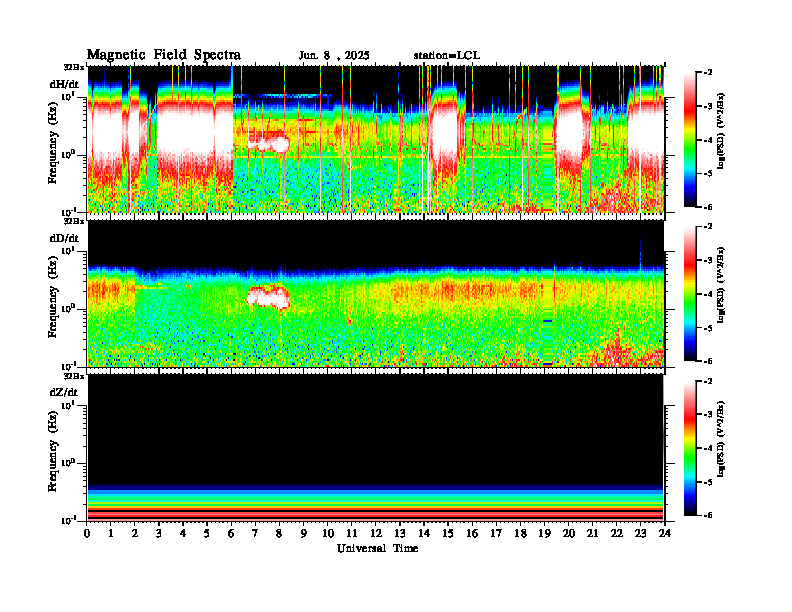Click hour label 1 on Universal Time axis

[111, 534]
